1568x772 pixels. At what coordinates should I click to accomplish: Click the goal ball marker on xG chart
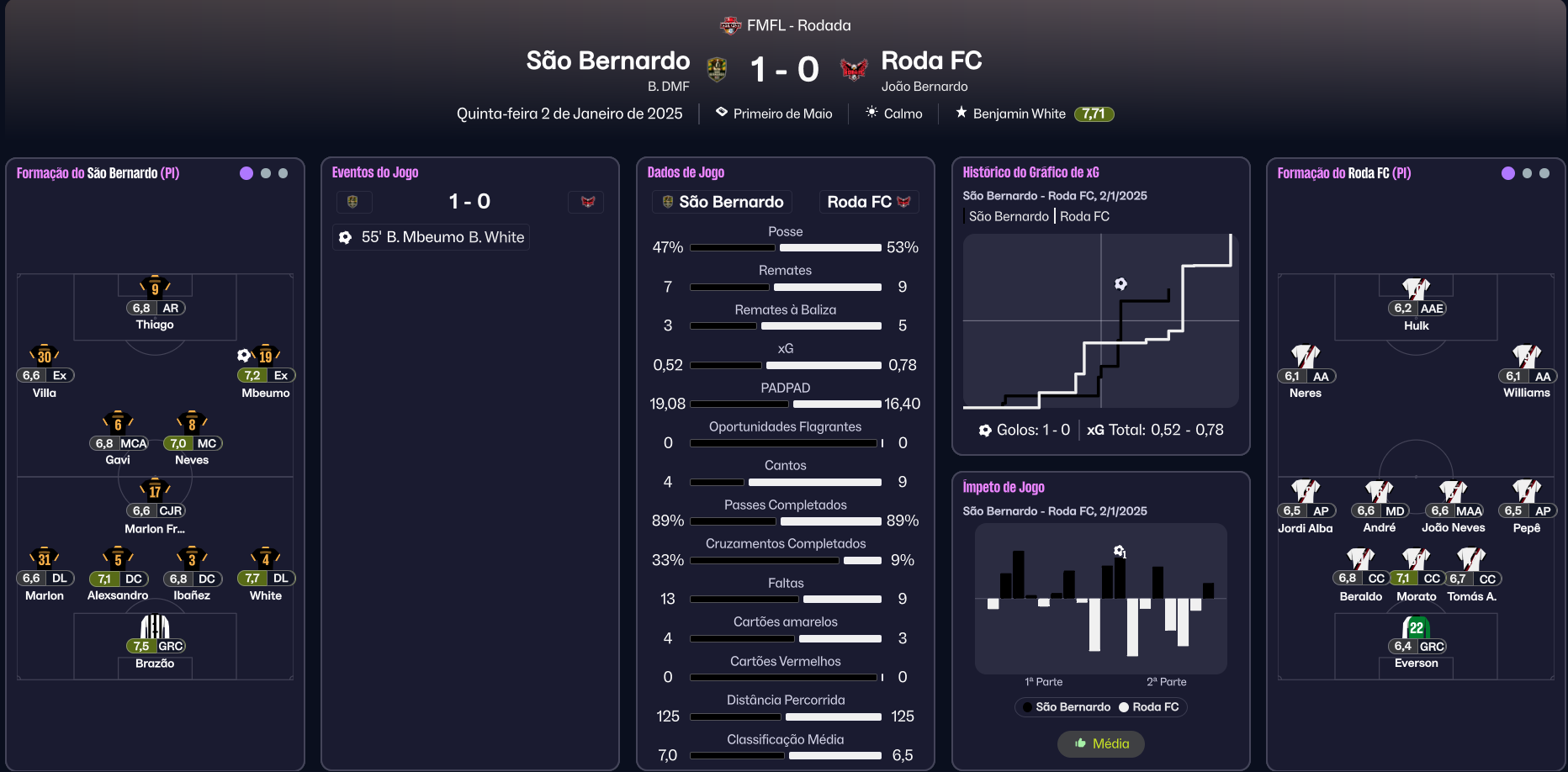pos(1120,284)
